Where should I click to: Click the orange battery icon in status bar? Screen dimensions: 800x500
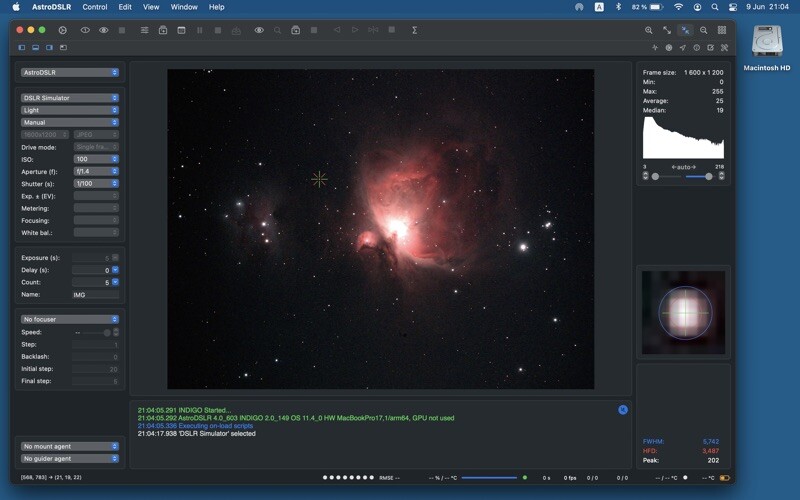coord(724,478)
